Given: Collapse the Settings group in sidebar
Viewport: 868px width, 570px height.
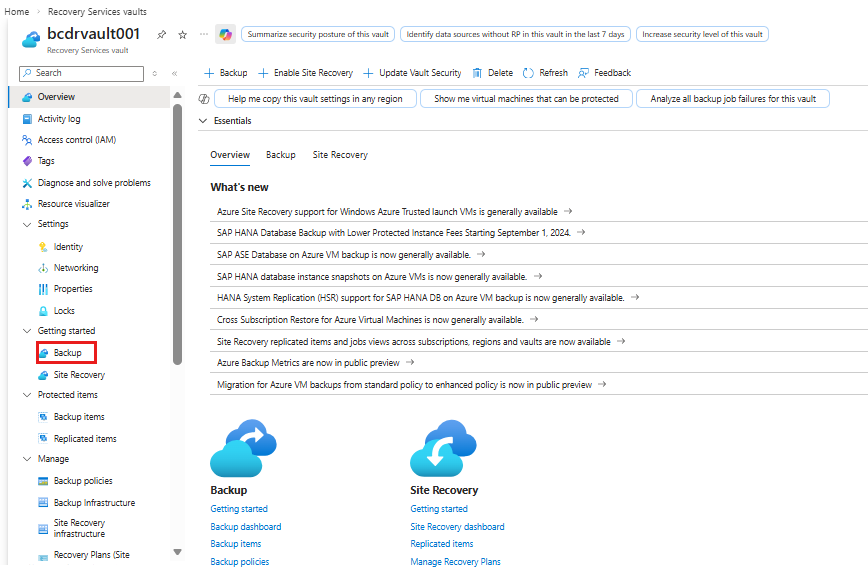Looking at the screenshot, I should click(27, 224).
